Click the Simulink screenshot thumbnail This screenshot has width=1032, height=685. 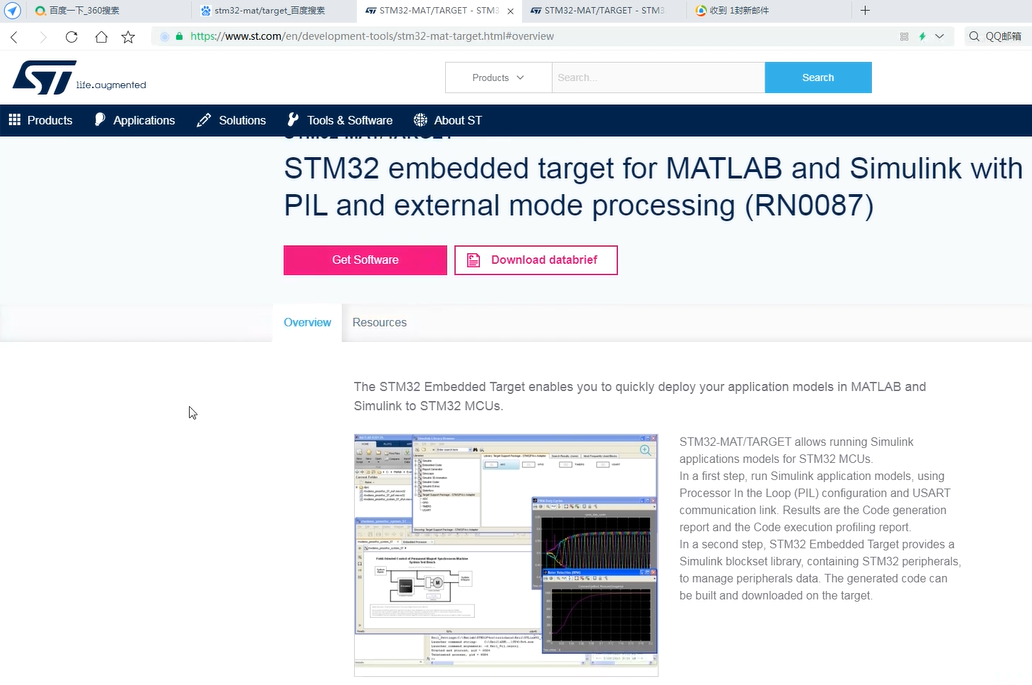tap(506, 555)
